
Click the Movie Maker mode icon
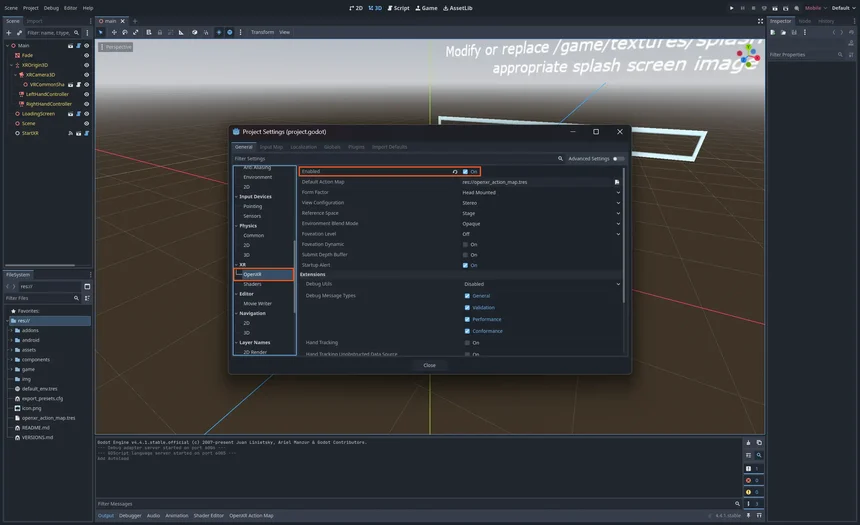(x=796, y=8)
